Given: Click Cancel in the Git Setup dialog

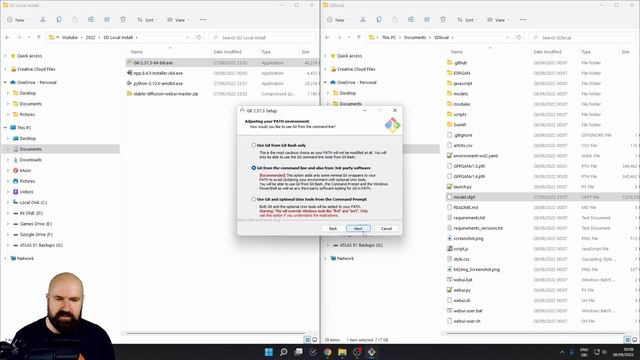Looking at the screenshot, I should [386, 229].
